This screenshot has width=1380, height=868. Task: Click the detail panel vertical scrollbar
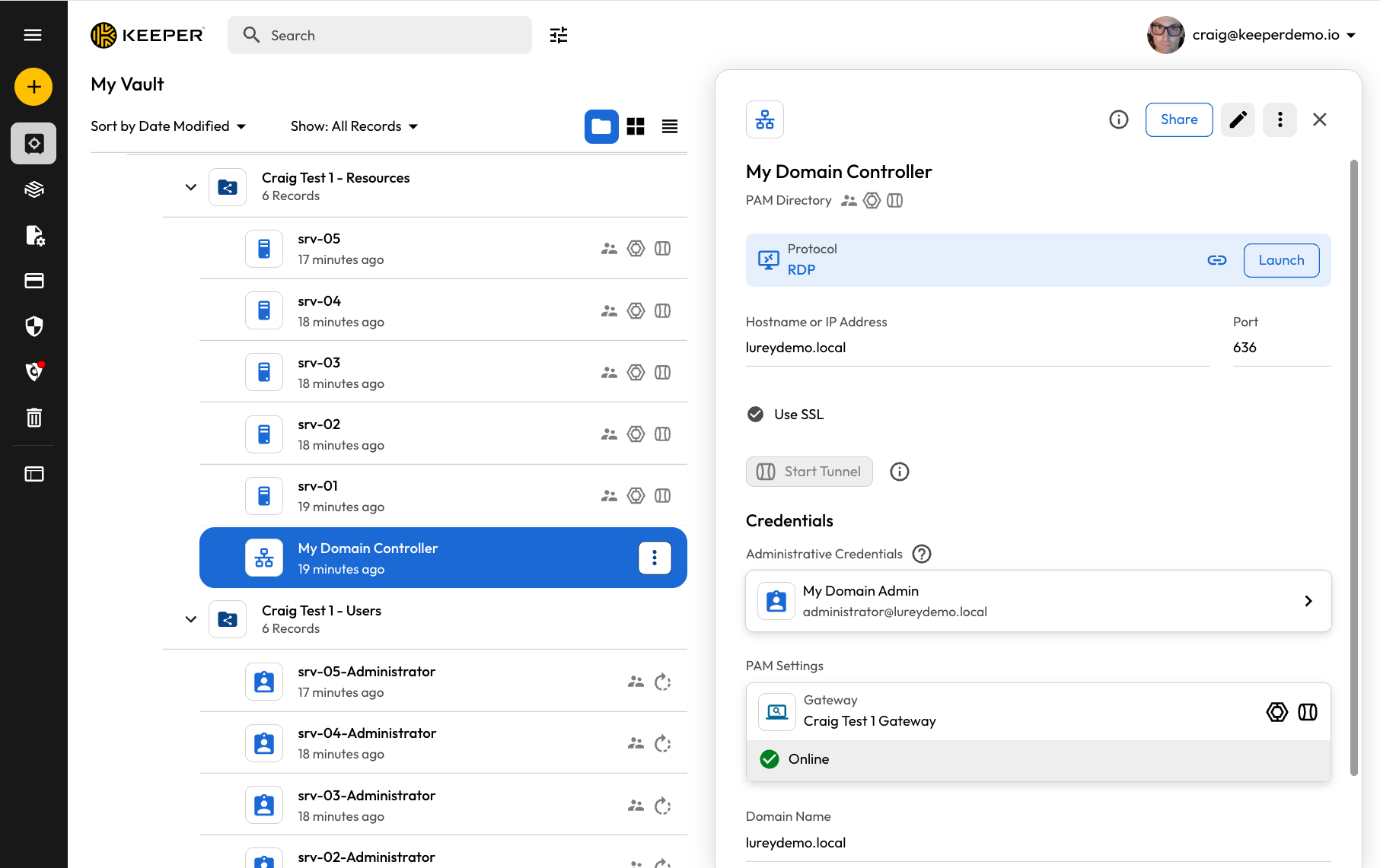pos(1353,467)
